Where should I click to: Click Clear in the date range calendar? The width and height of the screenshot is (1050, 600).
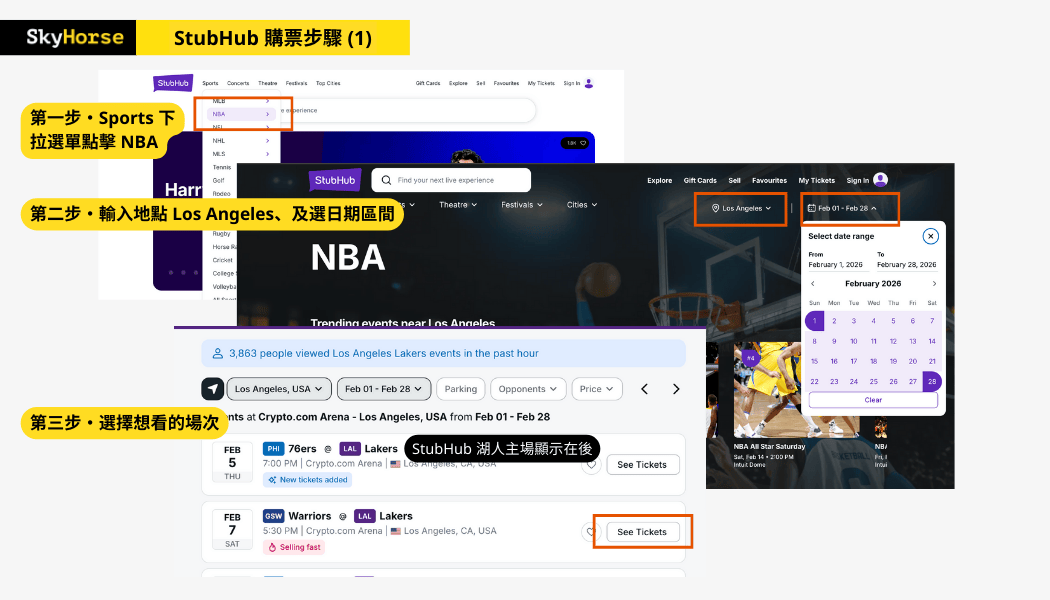(872, 399)
